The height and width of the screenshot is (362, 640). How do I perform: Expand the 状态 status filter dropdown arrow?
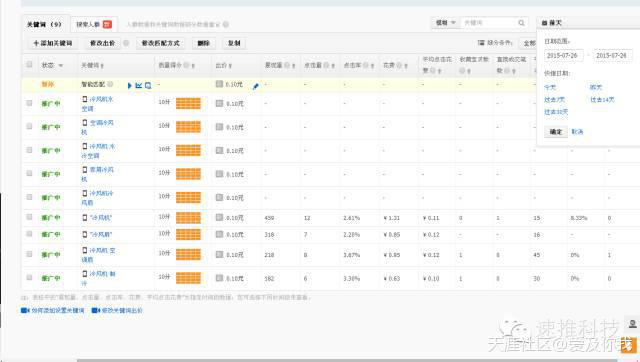pyautogui.click(x=61, y=66)
